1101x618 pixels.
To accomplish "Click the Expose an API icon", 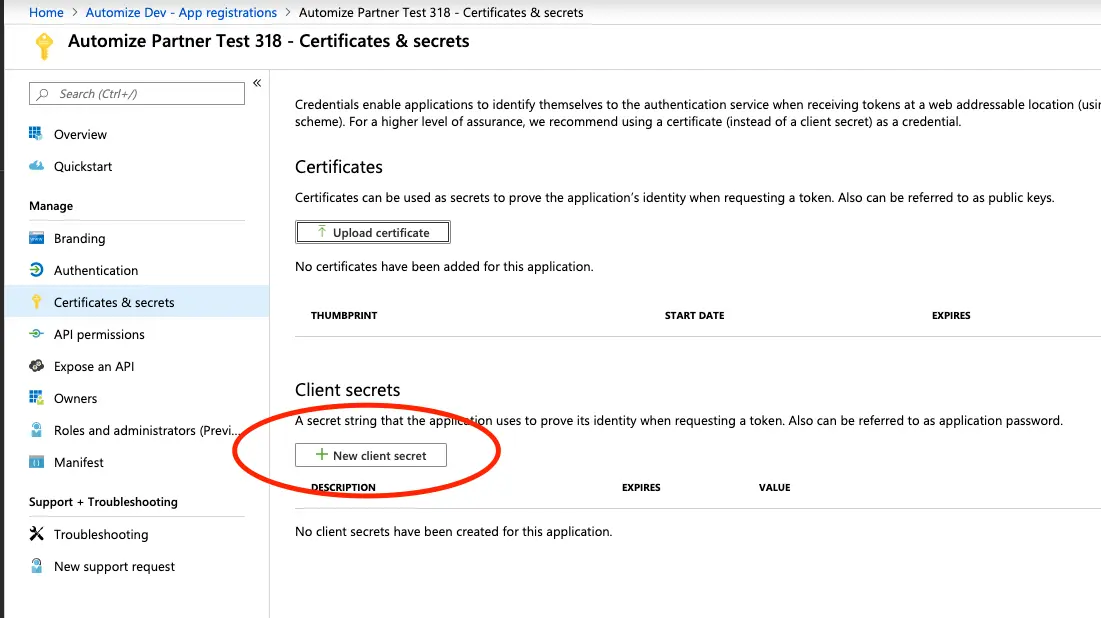I will 35,366.
